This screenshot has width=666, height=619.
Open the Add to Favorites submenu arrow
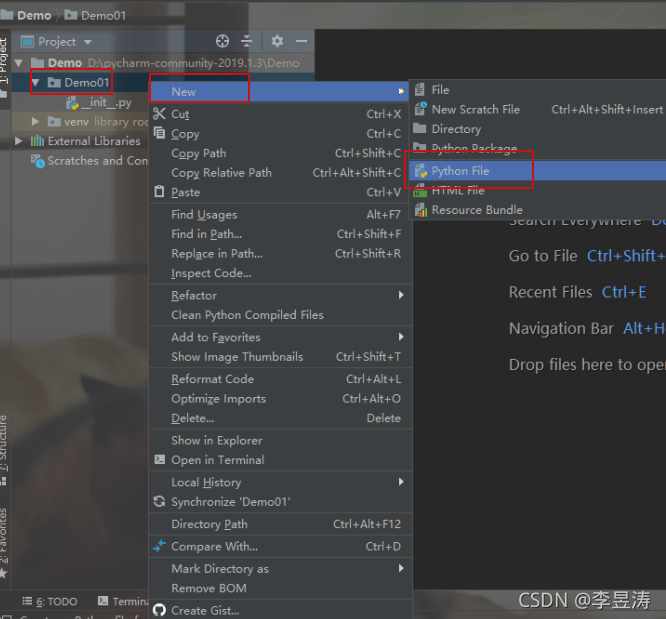(x=401, y=337)
